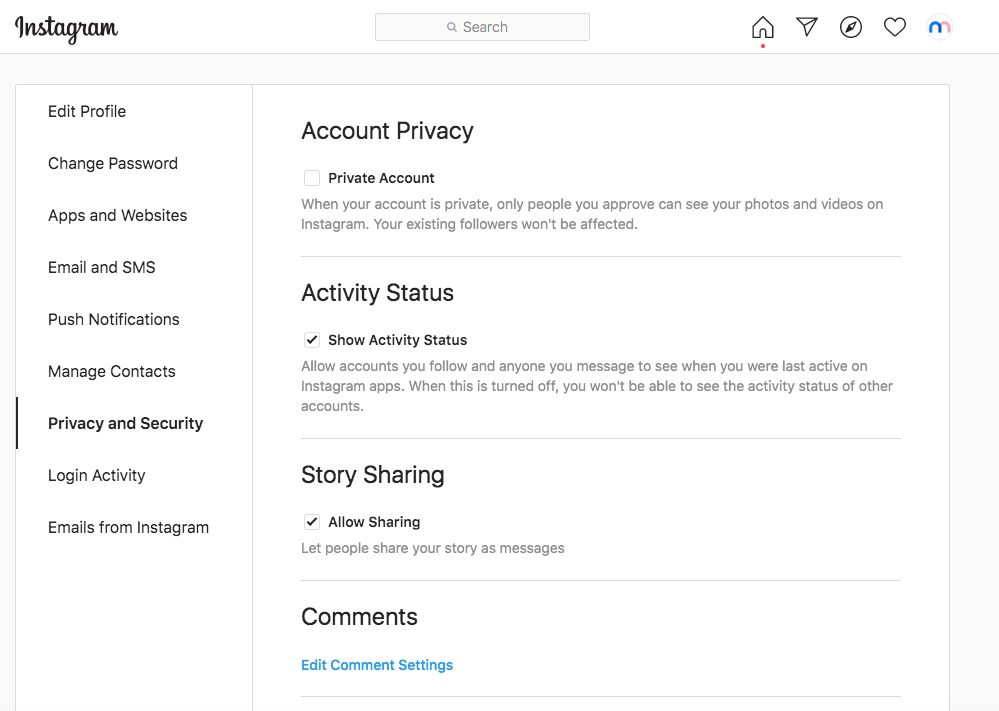Select Push Notifications in the sidebar
The width and height of the screenshot is (999, 711).
[113, 319]
